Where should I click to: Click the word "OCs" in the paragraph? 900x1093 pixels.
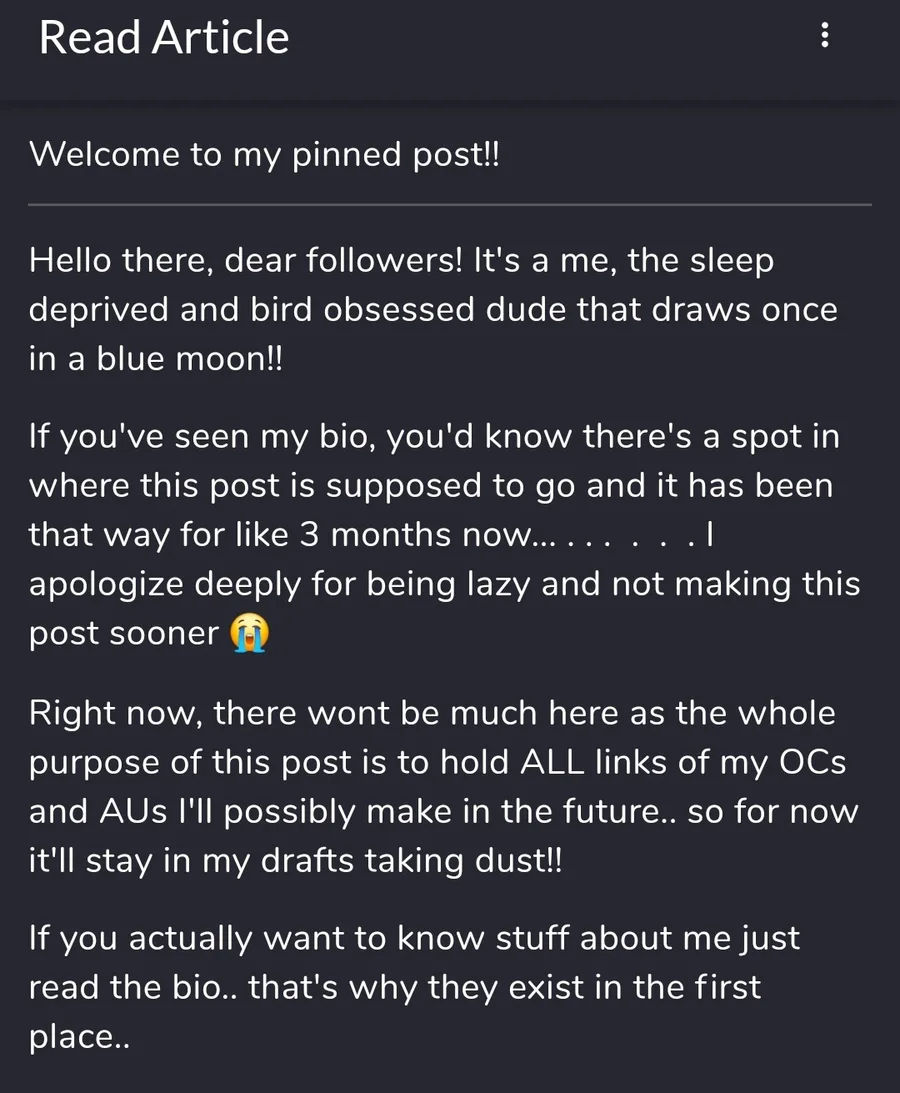(806, 762)
